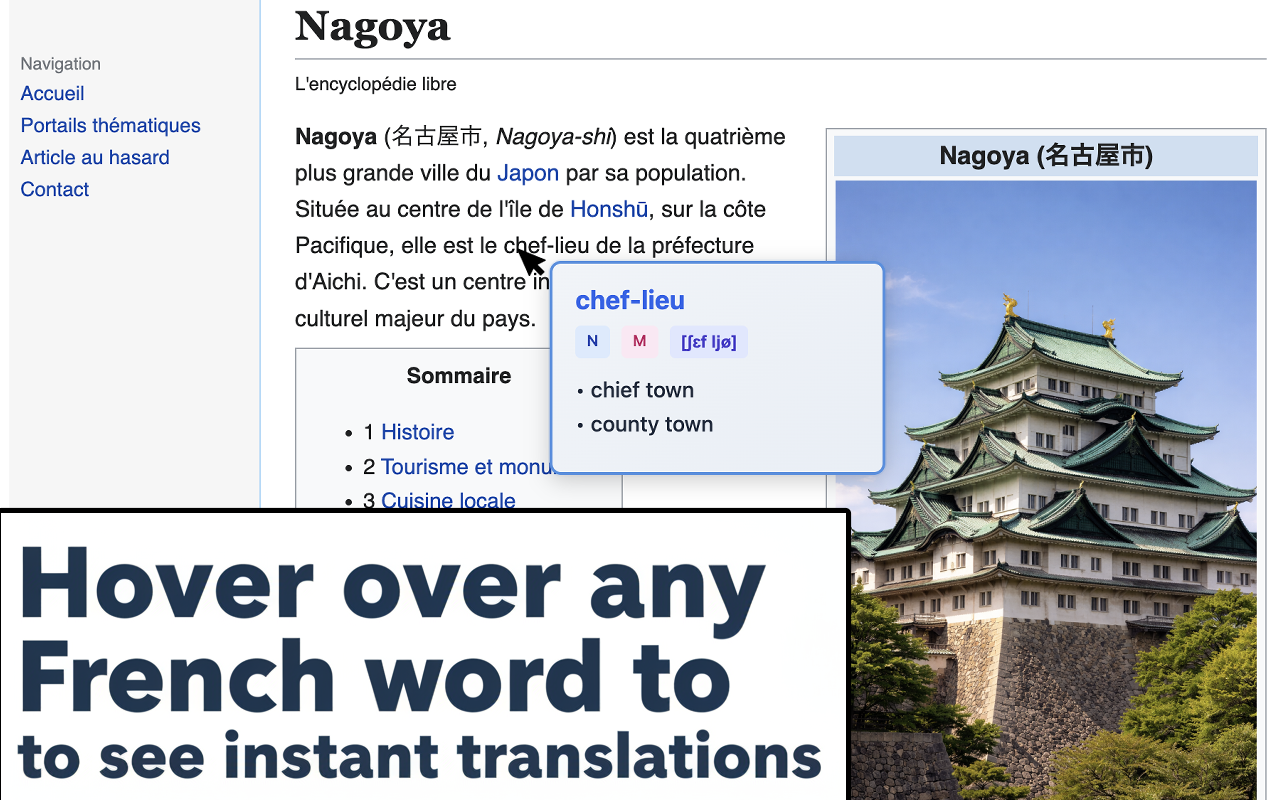This screenshot has height=800, width=1280.
Task: Open the Contact link in sidebar
Action: tap(55, 190)
